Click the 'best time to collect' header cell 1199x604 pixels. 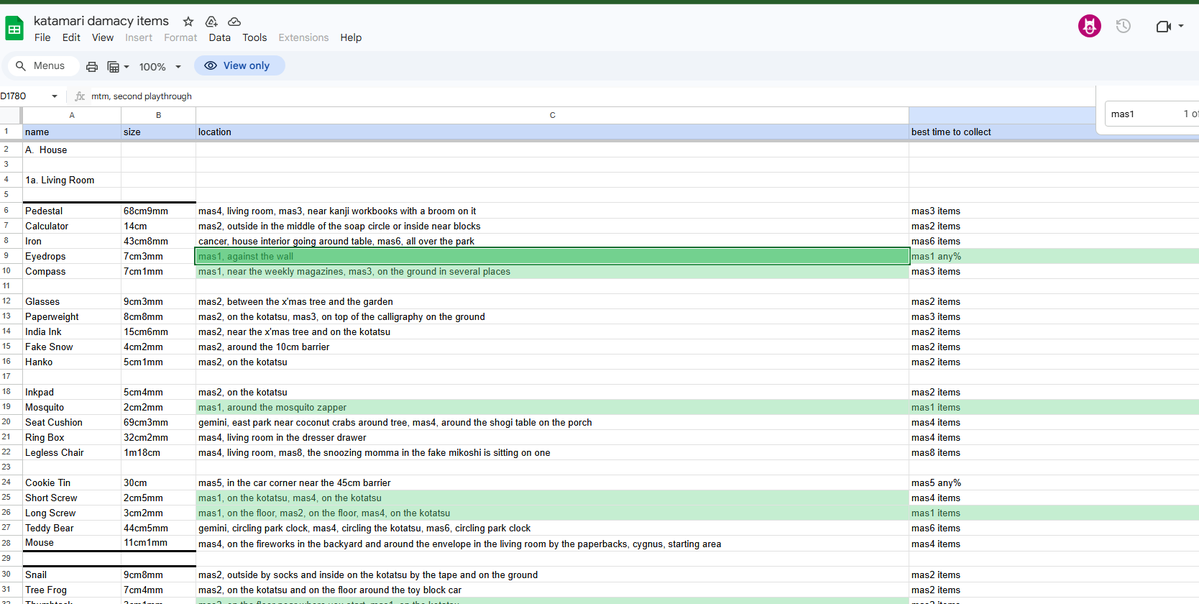point(1054,132)
